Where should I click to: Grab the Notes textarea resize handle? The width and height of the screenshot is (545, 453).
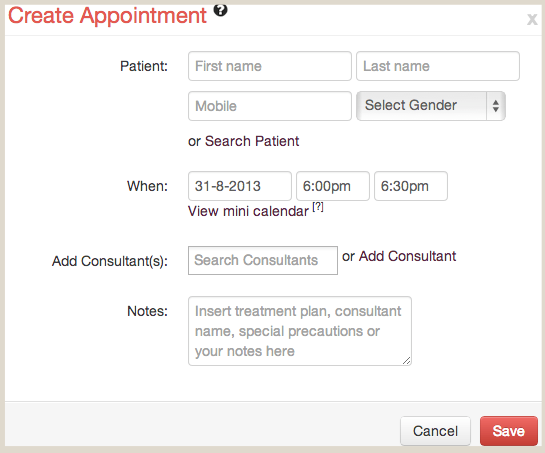tap(406, 361)
